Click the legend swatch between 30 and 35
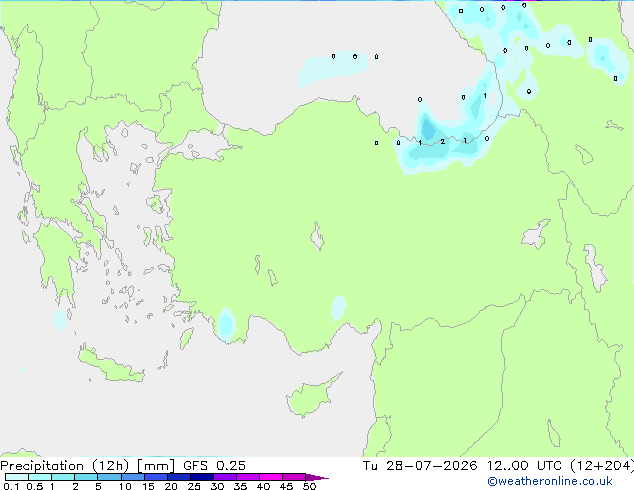The image size is (634, 490). 224,477
